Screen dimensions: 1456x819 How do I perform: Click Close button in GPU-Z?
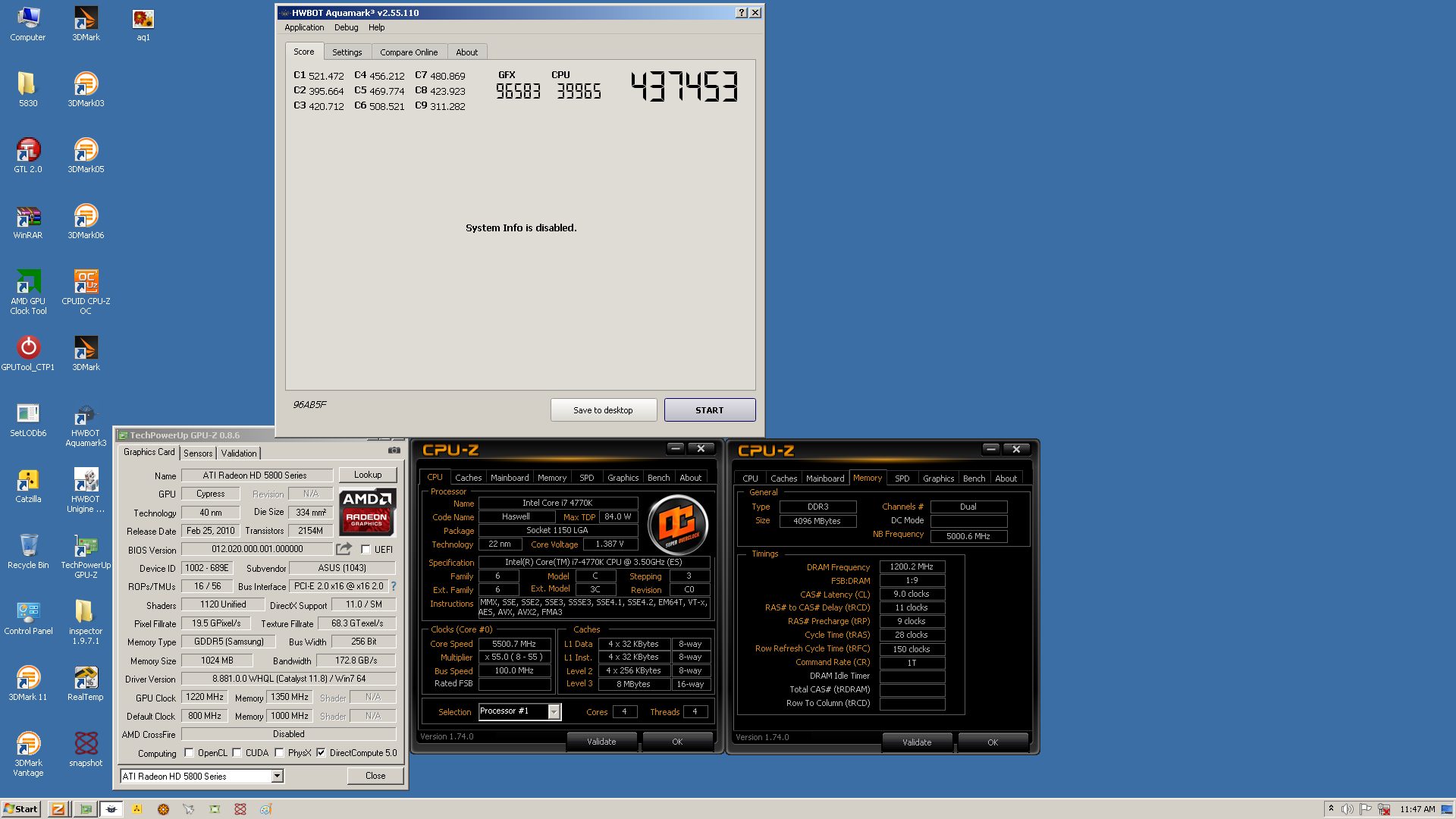[375, 776]
